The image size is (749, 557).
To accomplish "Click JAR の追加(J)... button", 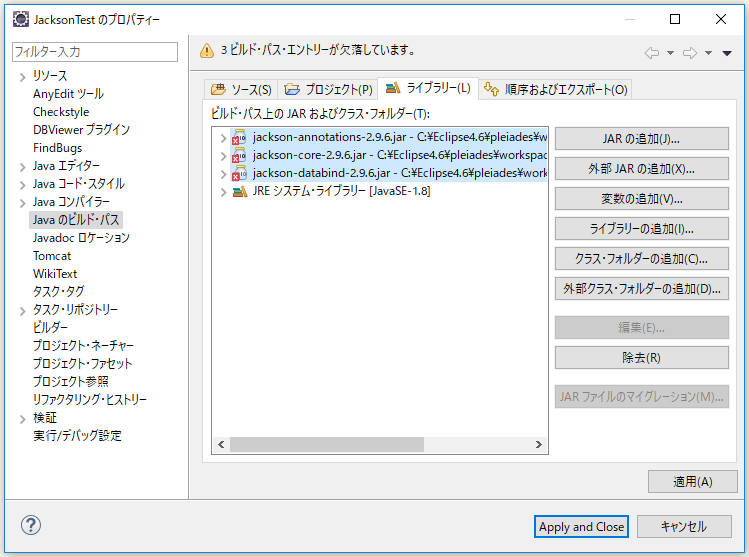I will [x=642, y=139].
